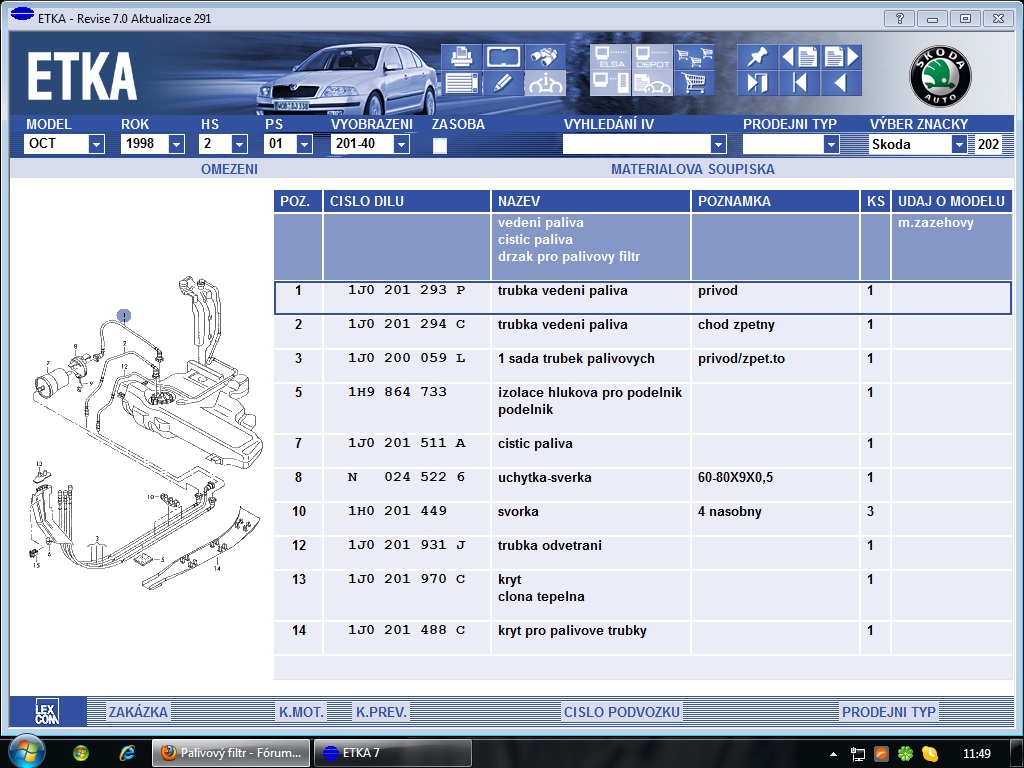Go to the next page icon

coord(840,57)
